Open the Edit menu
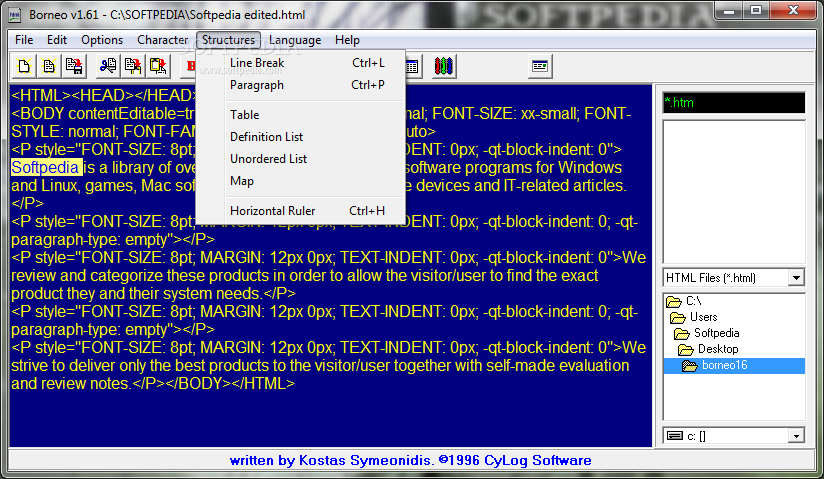The width and height of the screenshot is (824, 479). point(57,40)
